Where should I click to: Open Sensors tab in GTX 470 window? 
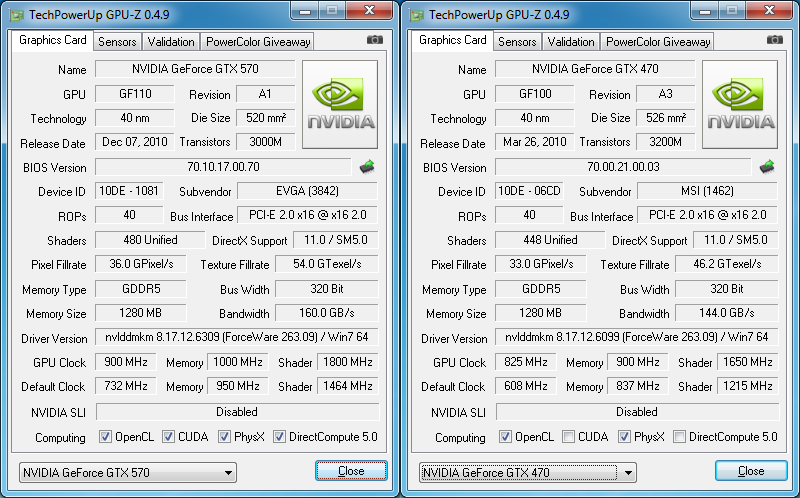(x=517, y=42)
